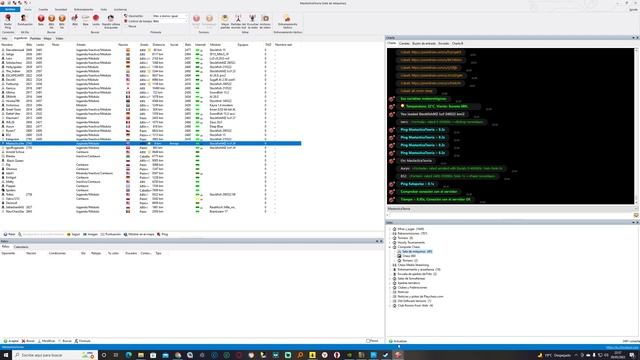Image resolution: width=640 pixels, height=360 pixels.
Task: Open File Explorer from taskbar
Action: pos(141,355)
